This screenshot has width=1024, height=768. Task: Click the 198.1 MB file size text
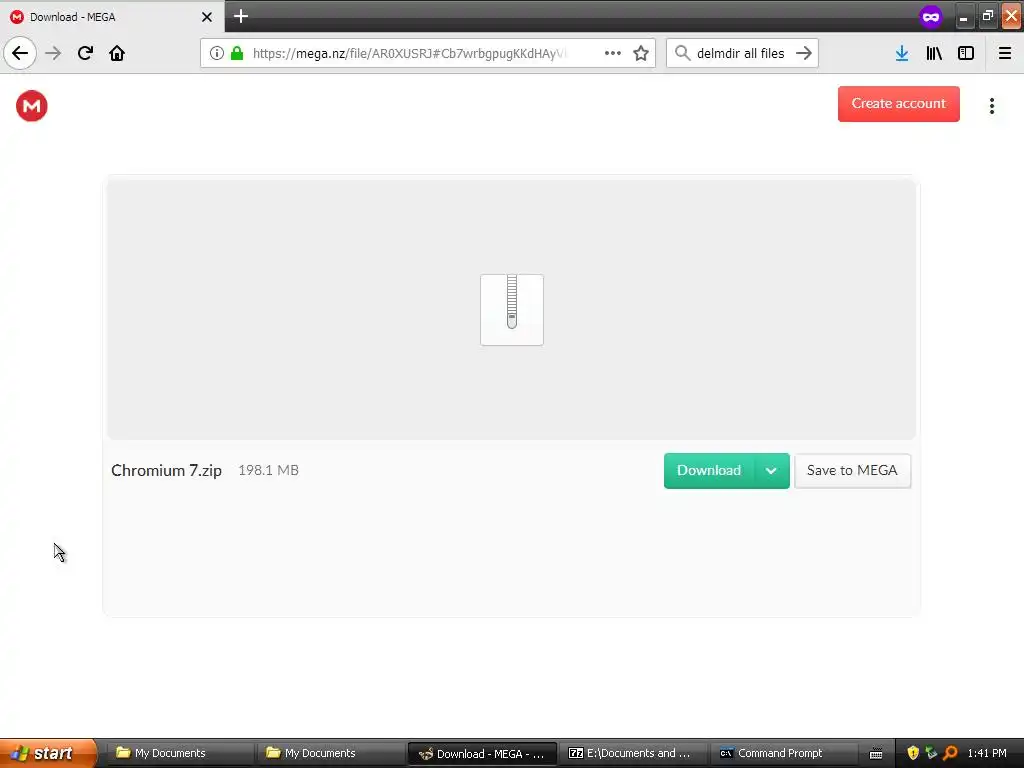(x=268, y=470)
